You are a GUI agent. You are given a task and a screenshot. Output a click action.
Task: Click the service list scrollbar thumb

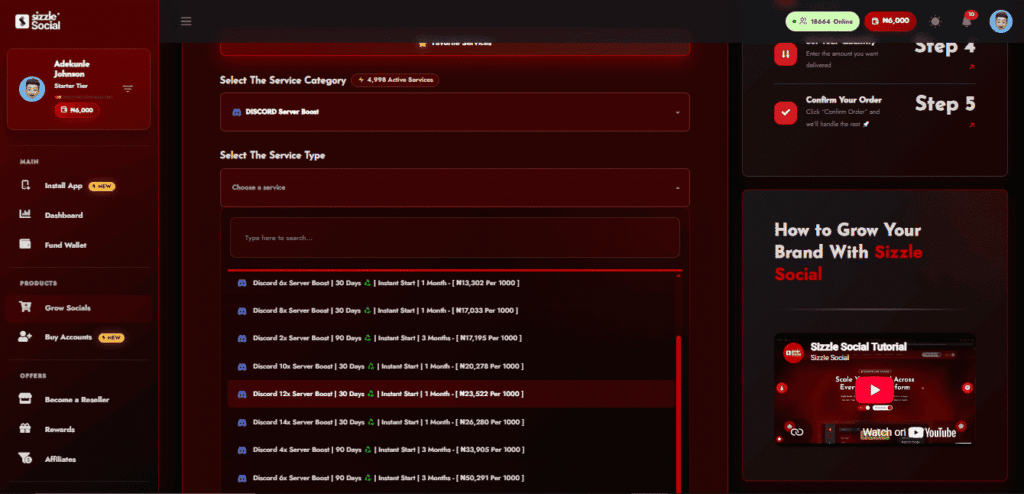point(678,415)
